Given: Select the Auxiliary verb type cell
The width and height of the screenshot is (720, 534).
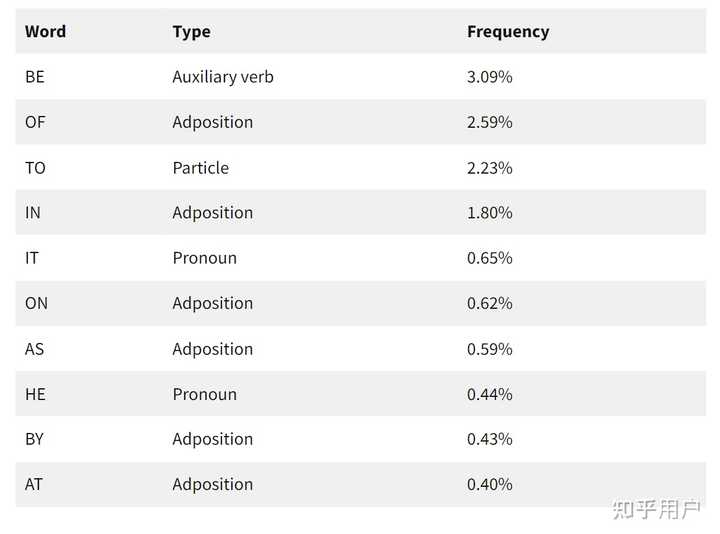Looking at the screenshot, I should tap(223, 77).
